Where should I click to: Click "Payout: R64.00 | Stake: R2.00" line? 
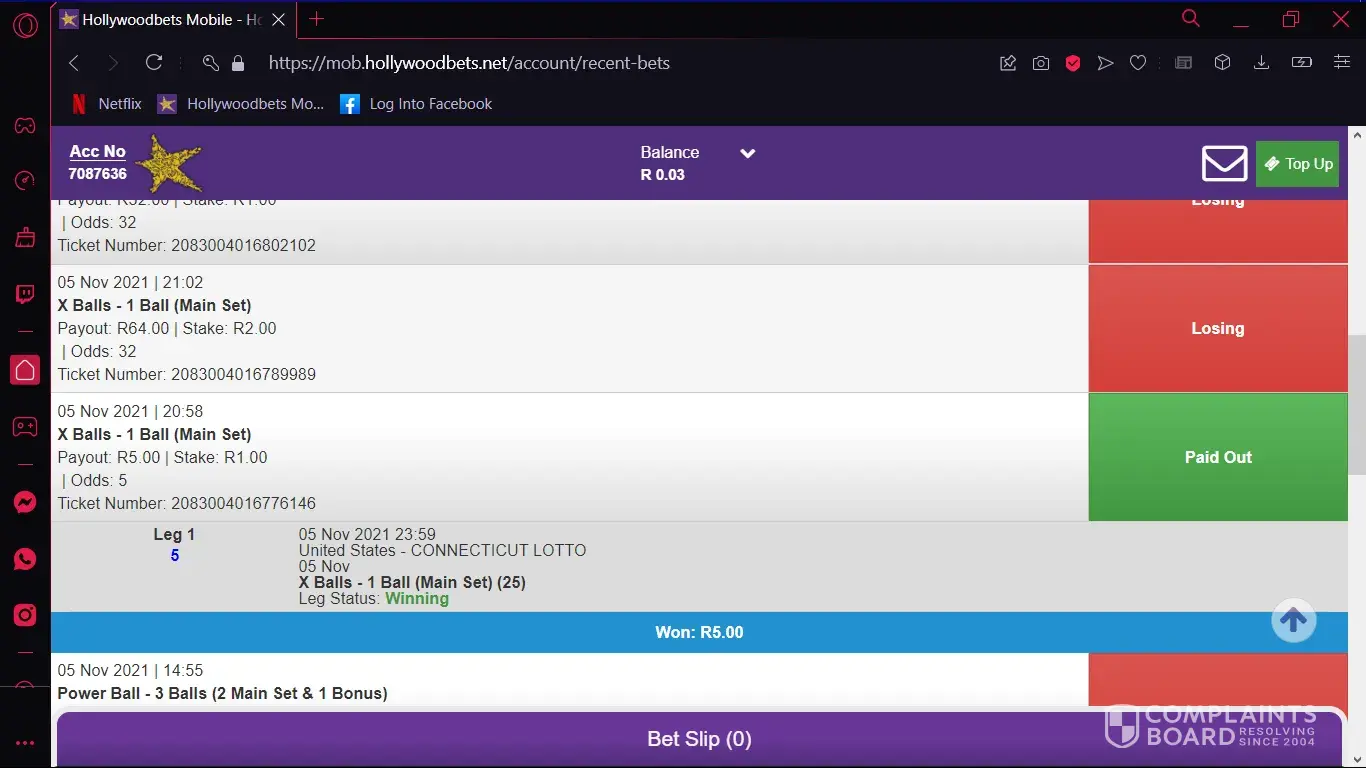point(167,329)
